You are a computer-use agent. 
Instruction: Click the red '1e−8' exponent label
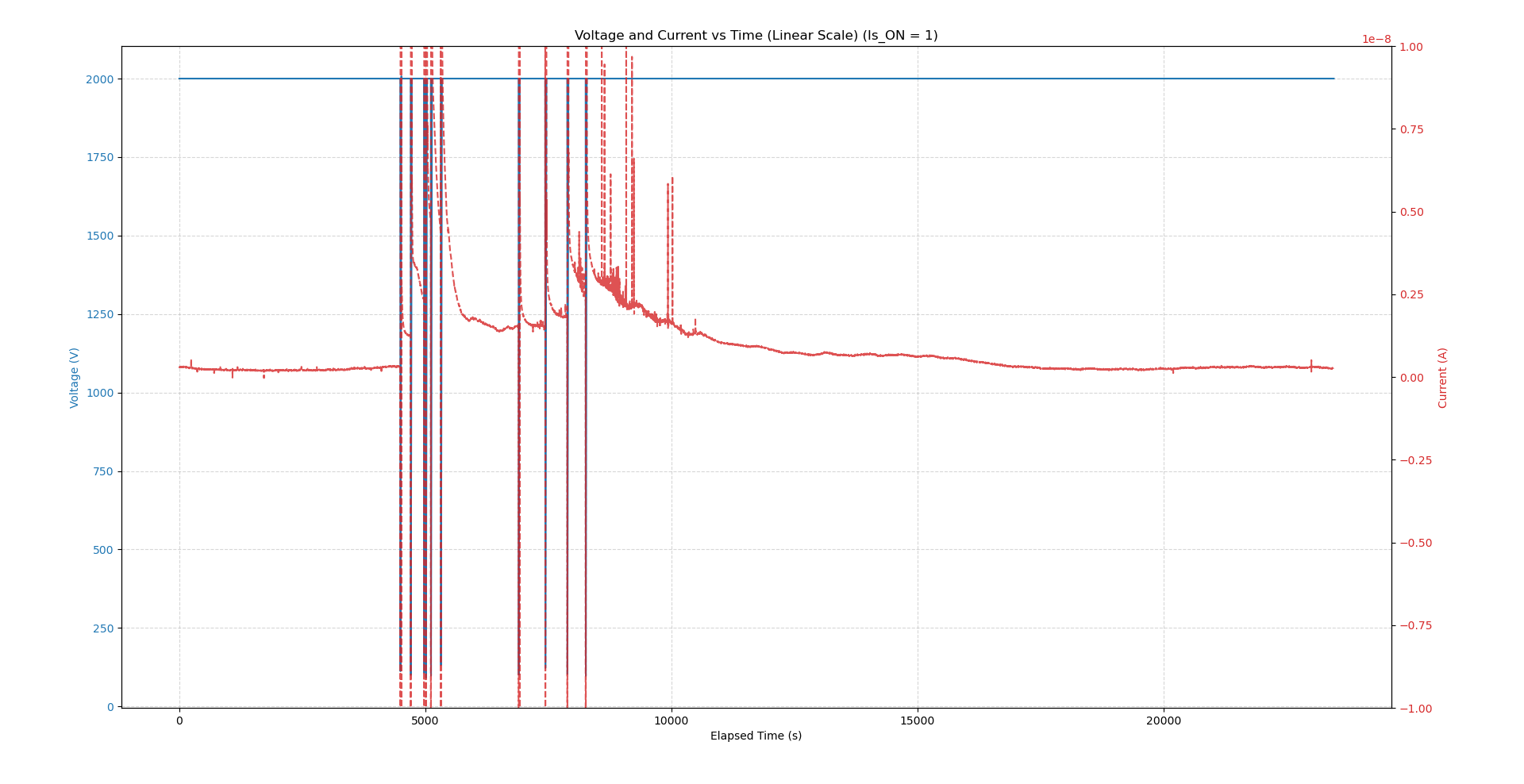click(x=1376, y=40)
